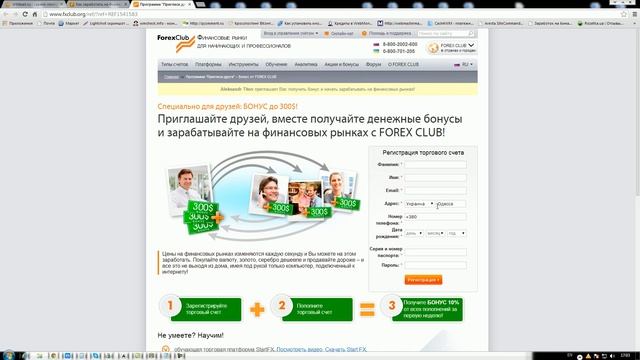Open 'Аналитика' menu
The image size is (640, 360).
[306, 64]
